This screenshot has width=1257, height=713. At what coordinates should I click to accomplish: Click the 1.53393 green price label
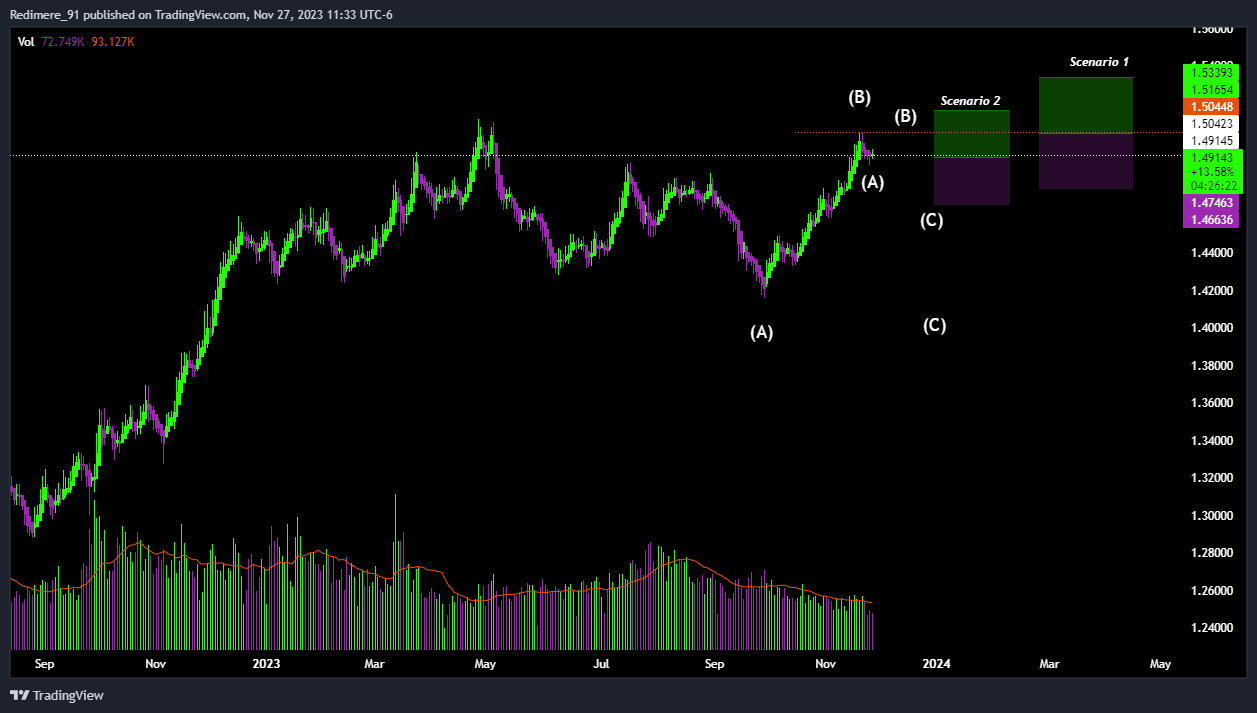click(1212, 73)
